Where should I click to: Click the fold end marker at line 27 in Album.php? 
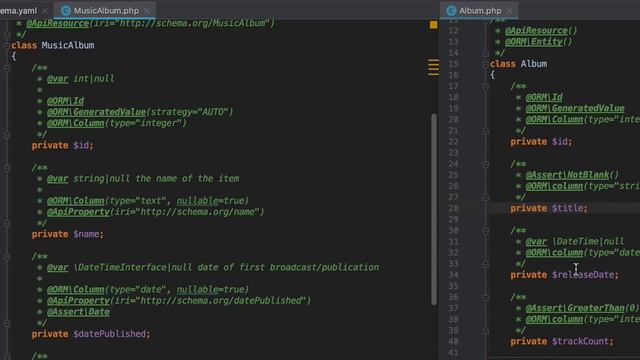coord(486,198)
